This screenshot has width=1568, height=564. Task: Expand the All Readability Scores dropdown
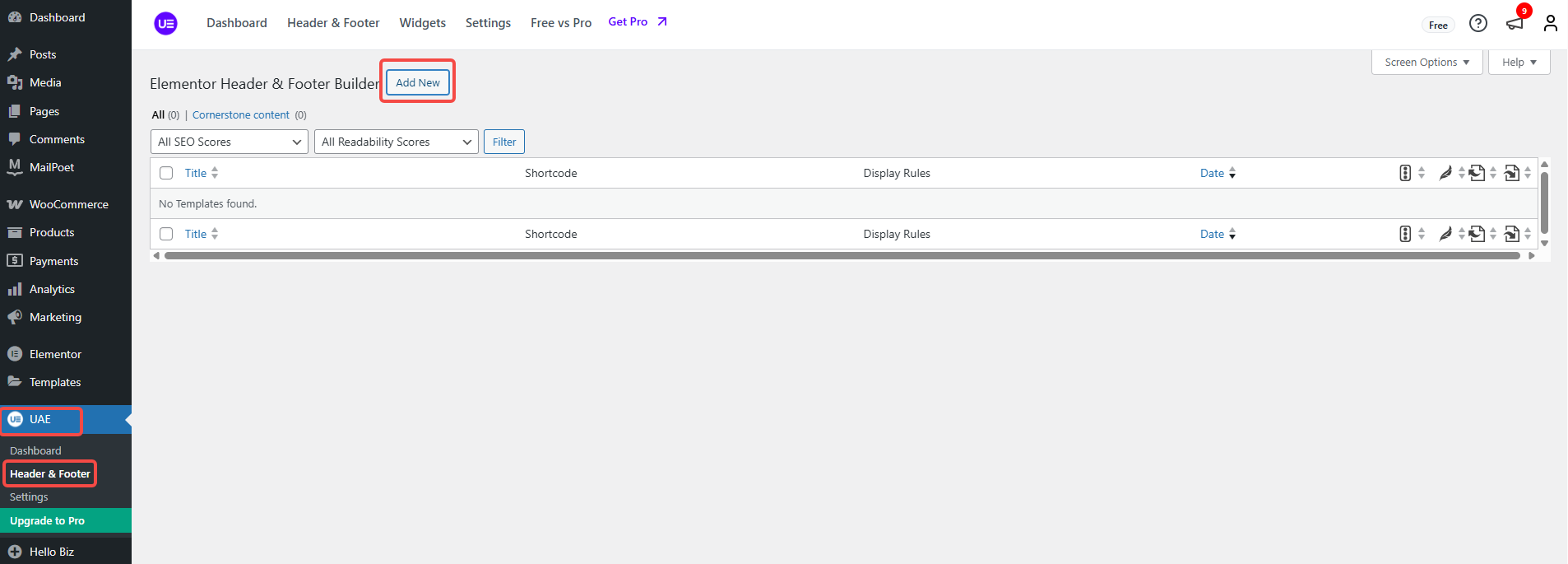click(396, 142)
